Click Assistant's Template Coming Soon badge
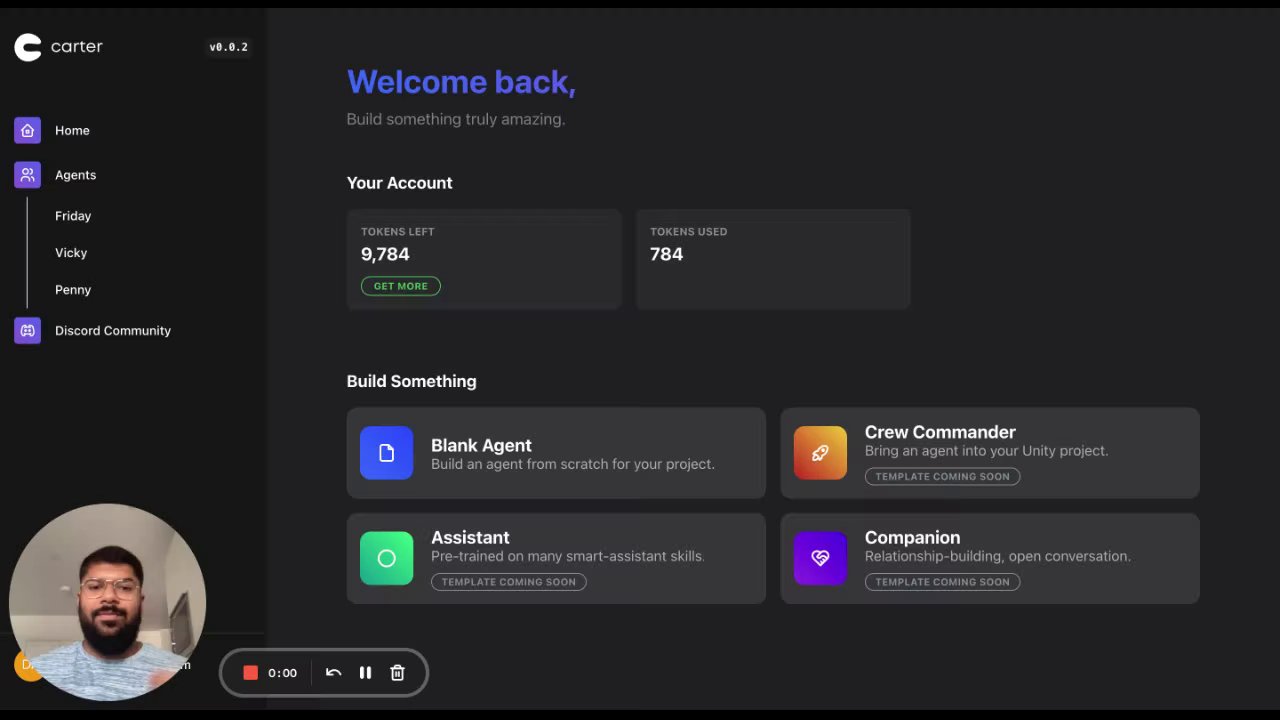The height and width of the screenshot is (720, 1280). click(x=508, y=582)
